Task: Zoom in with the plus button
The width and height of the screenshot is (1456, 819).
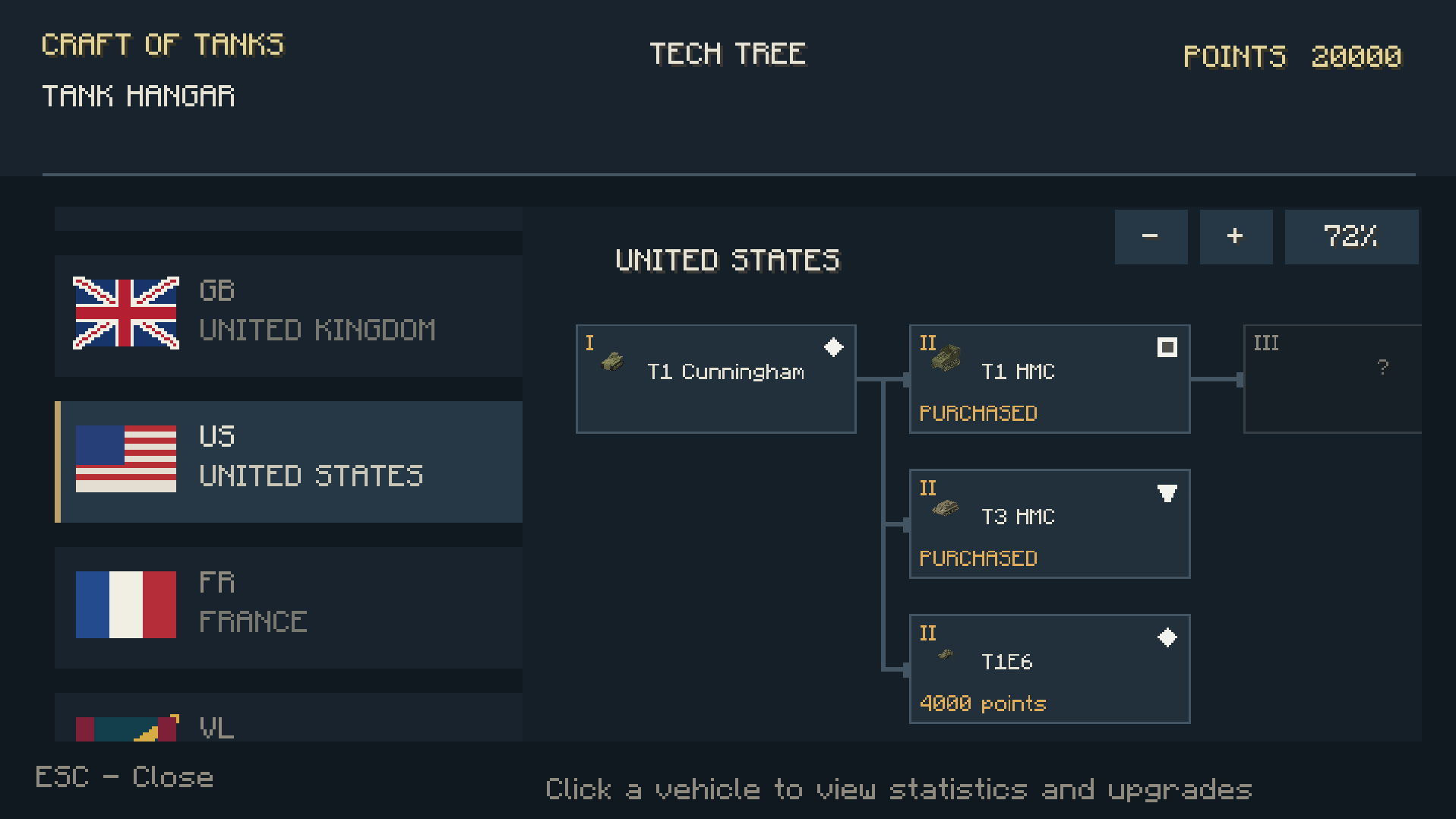Action: [x=1236, y=237]
